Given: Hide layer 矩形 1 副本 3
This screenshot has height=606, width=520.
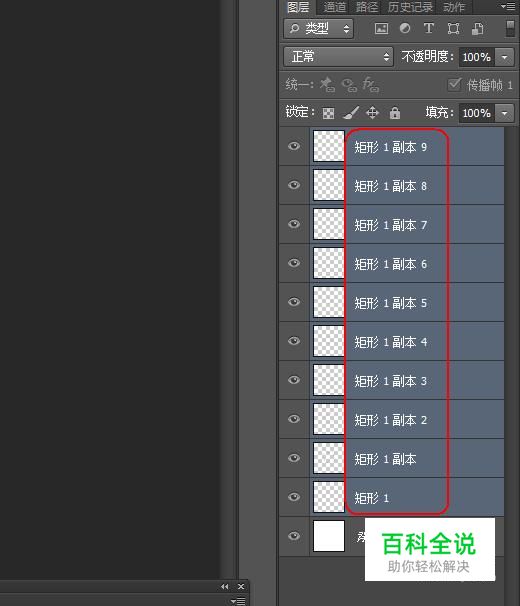Looking at the screenshot, I should [294, 380].
